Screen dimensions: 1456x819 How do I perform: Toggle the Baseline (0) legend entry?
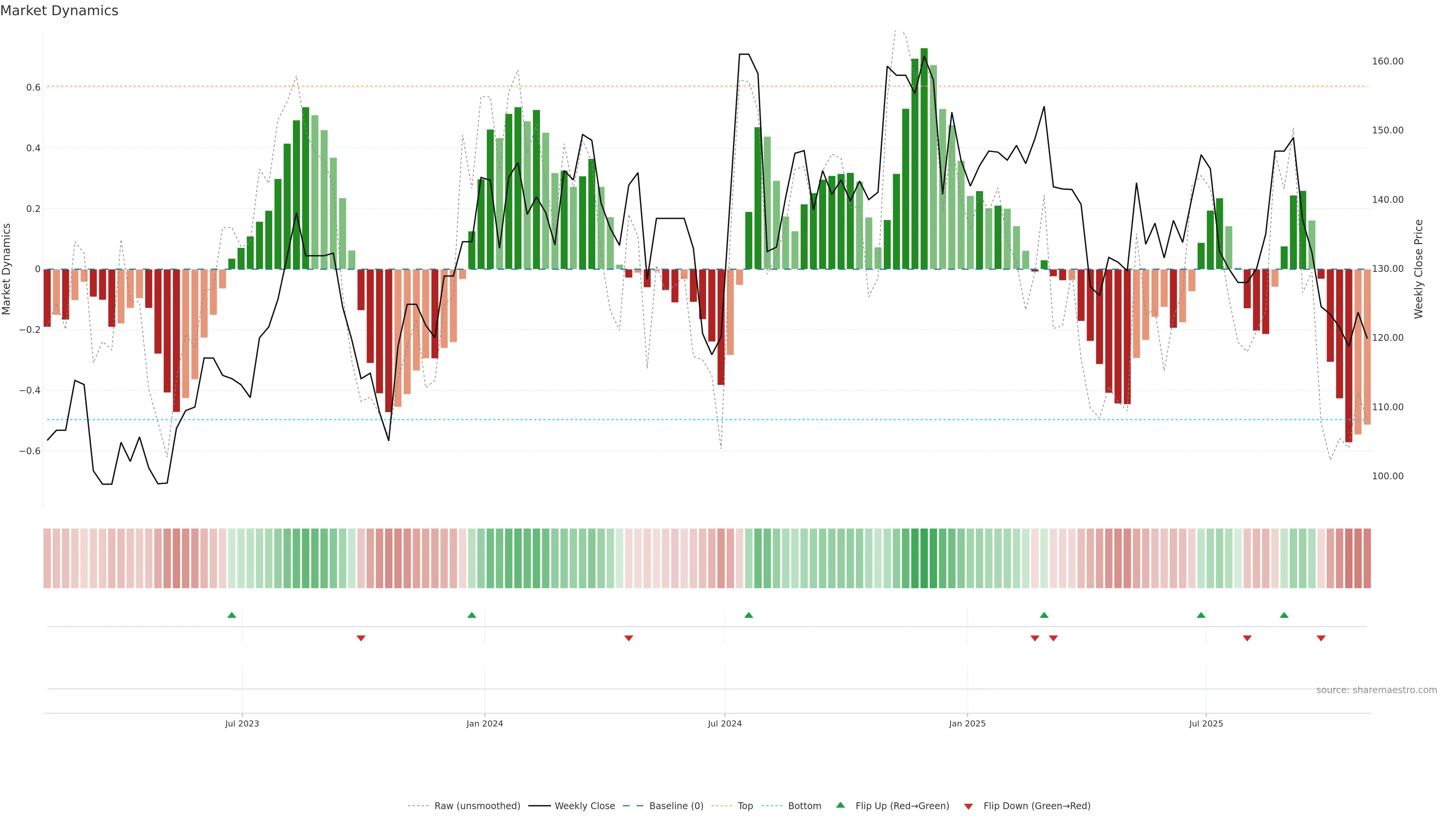[x=676, y=806]
